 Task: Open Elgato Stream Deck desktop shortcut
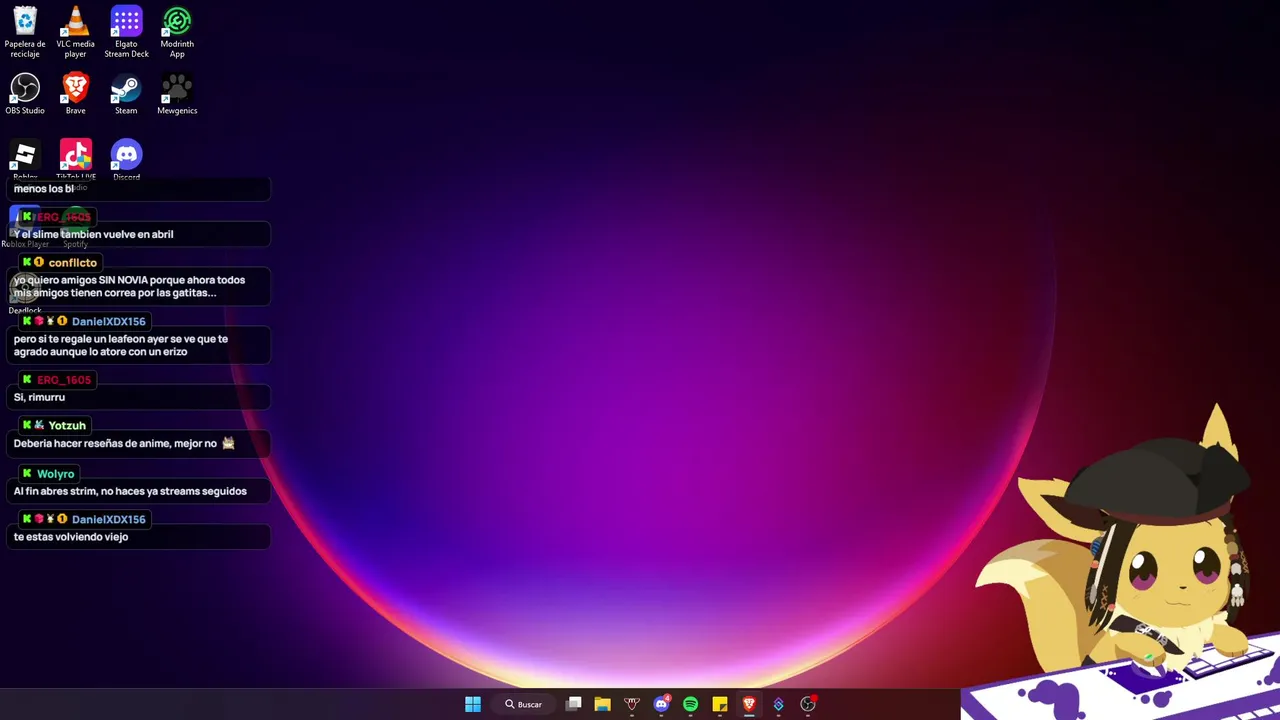(x=126, y=32)
